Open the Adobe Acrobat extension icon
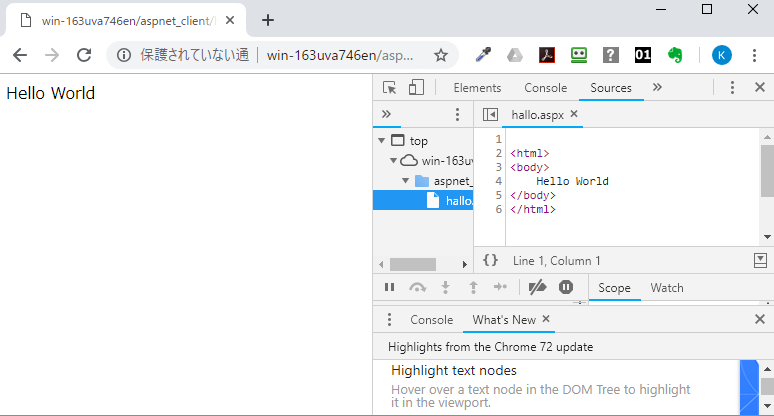The image size is (774, 416). (547, 55)
